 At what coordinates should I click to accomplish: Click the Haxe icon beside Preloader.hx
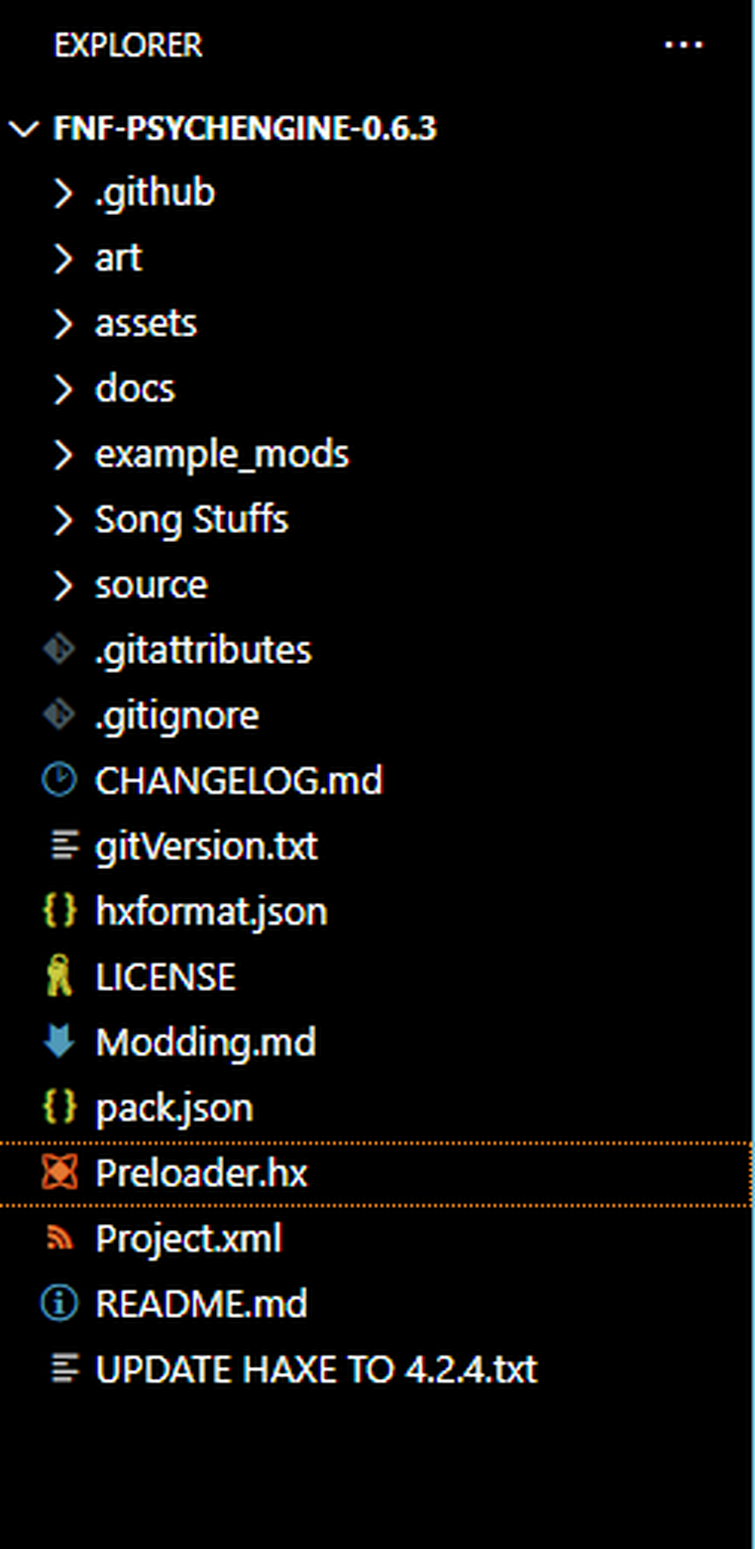coord(60,1172)
